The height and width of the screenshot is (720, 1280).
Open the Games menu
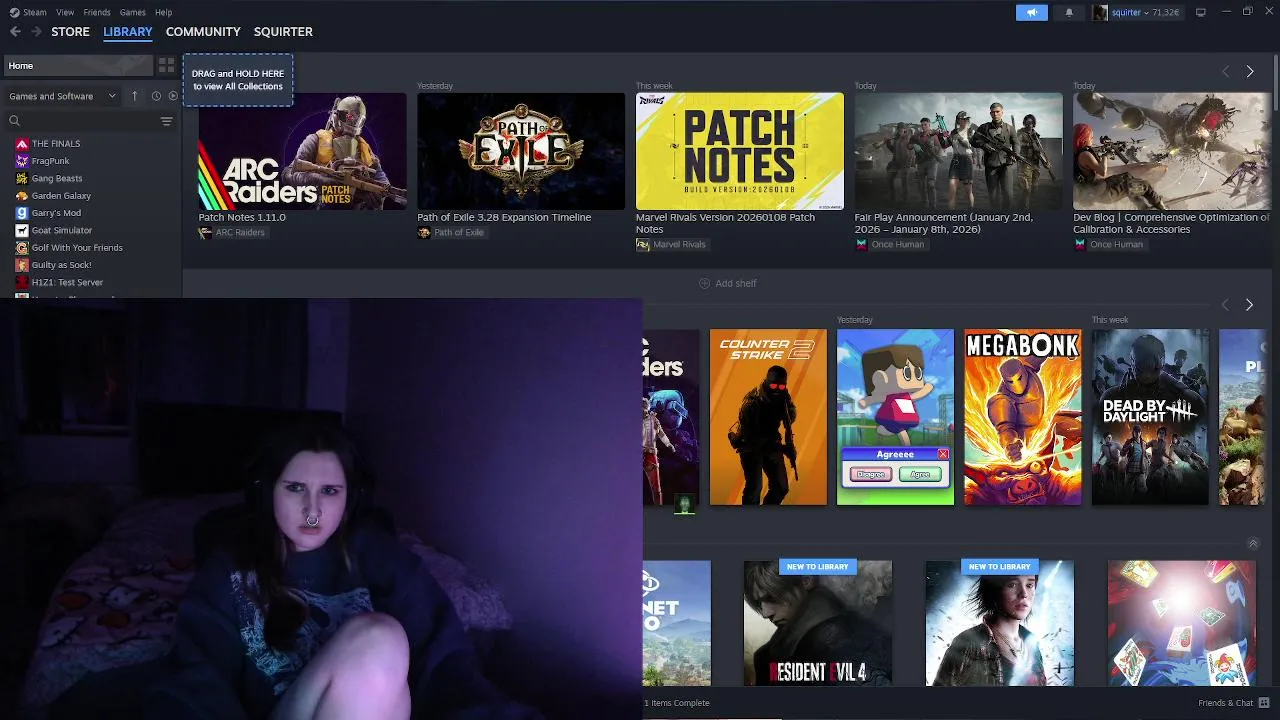click(x=133, y=12)
